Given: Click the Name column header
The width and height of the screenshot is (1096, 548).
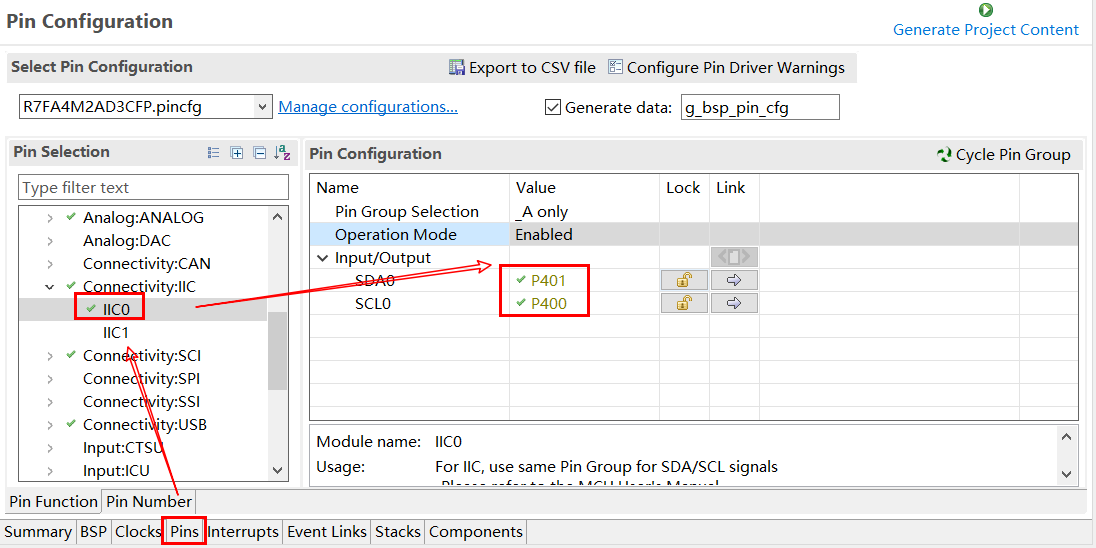Looking at the screenshot, I should click(338, 188).
